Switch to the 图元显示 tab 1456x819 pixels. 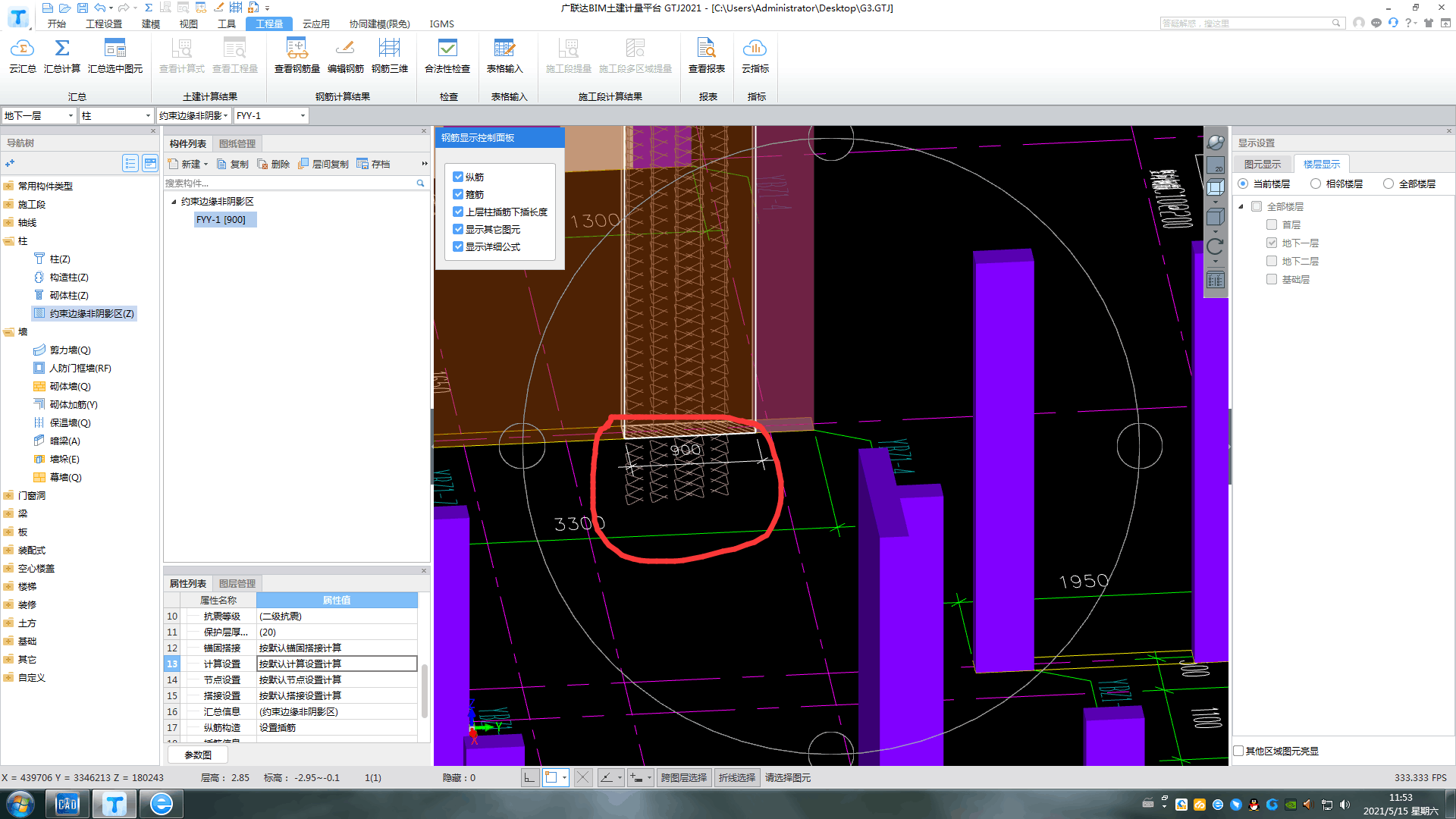point(1263,164)
